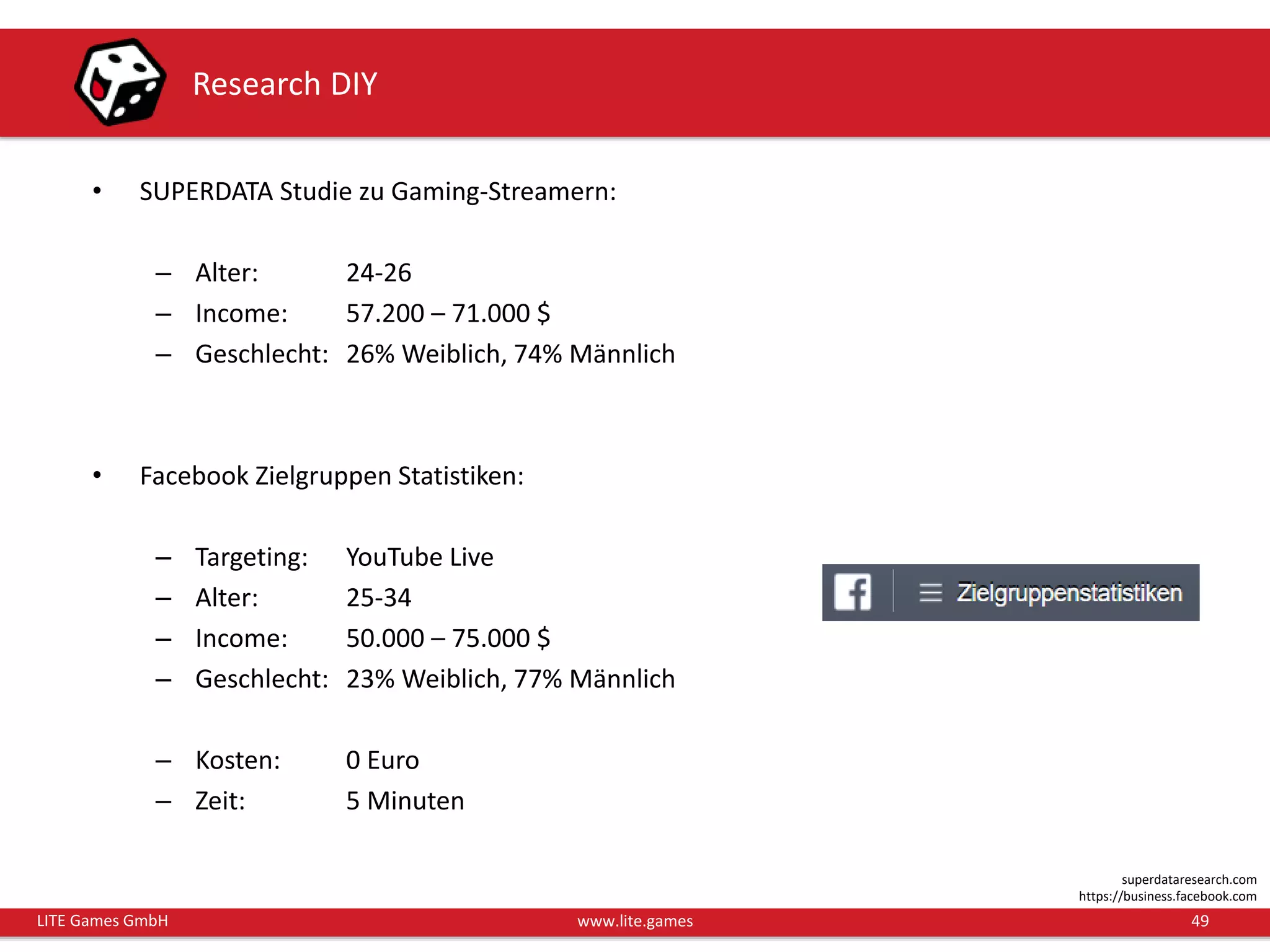Open the https://business.facebook.com source link

(x=1167, y=896)
